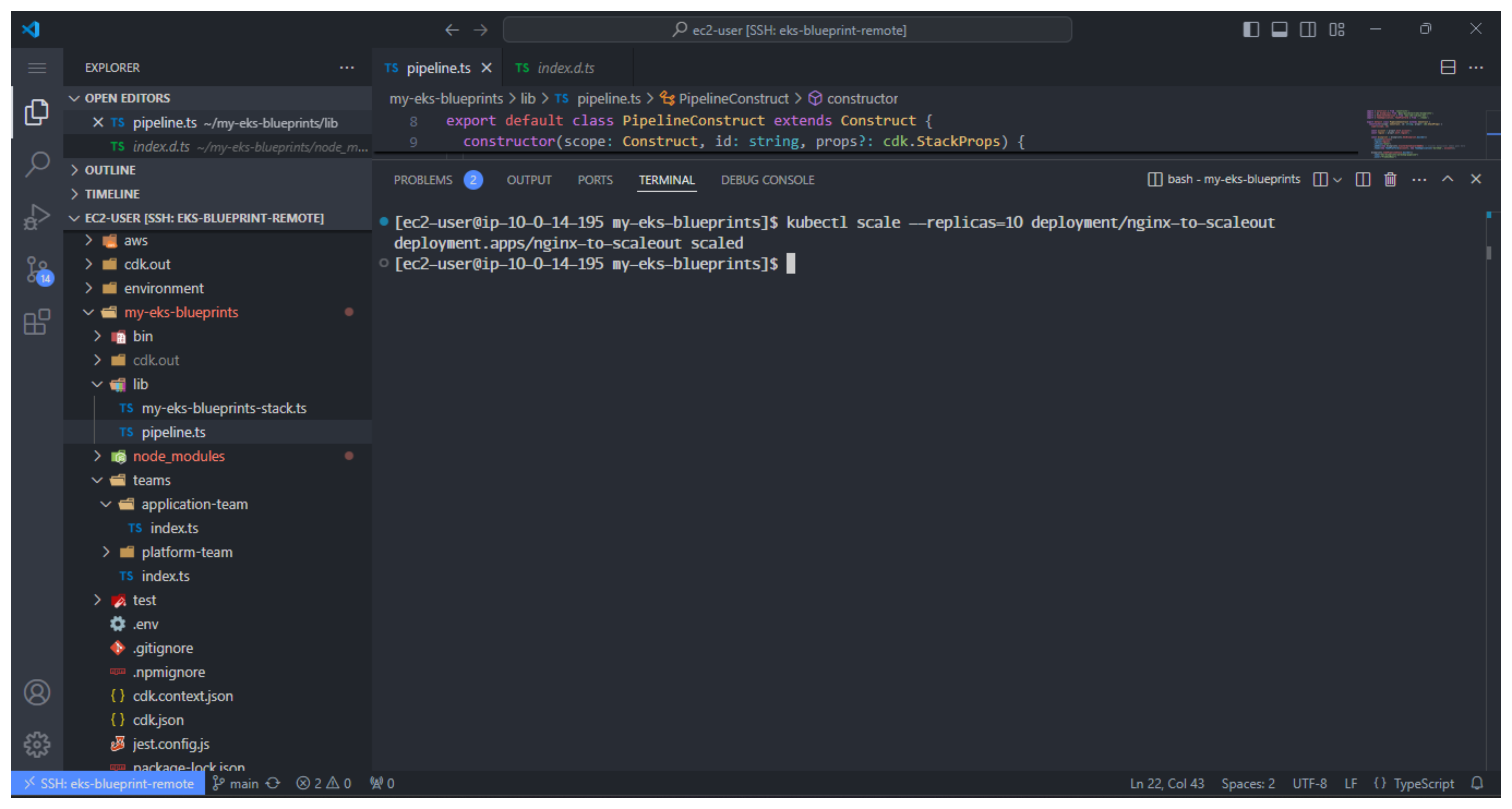Toggle secondary side bar visibility
This screenshot has height=809, width=1512.
pyautogui.click(x=1308, y=29)
